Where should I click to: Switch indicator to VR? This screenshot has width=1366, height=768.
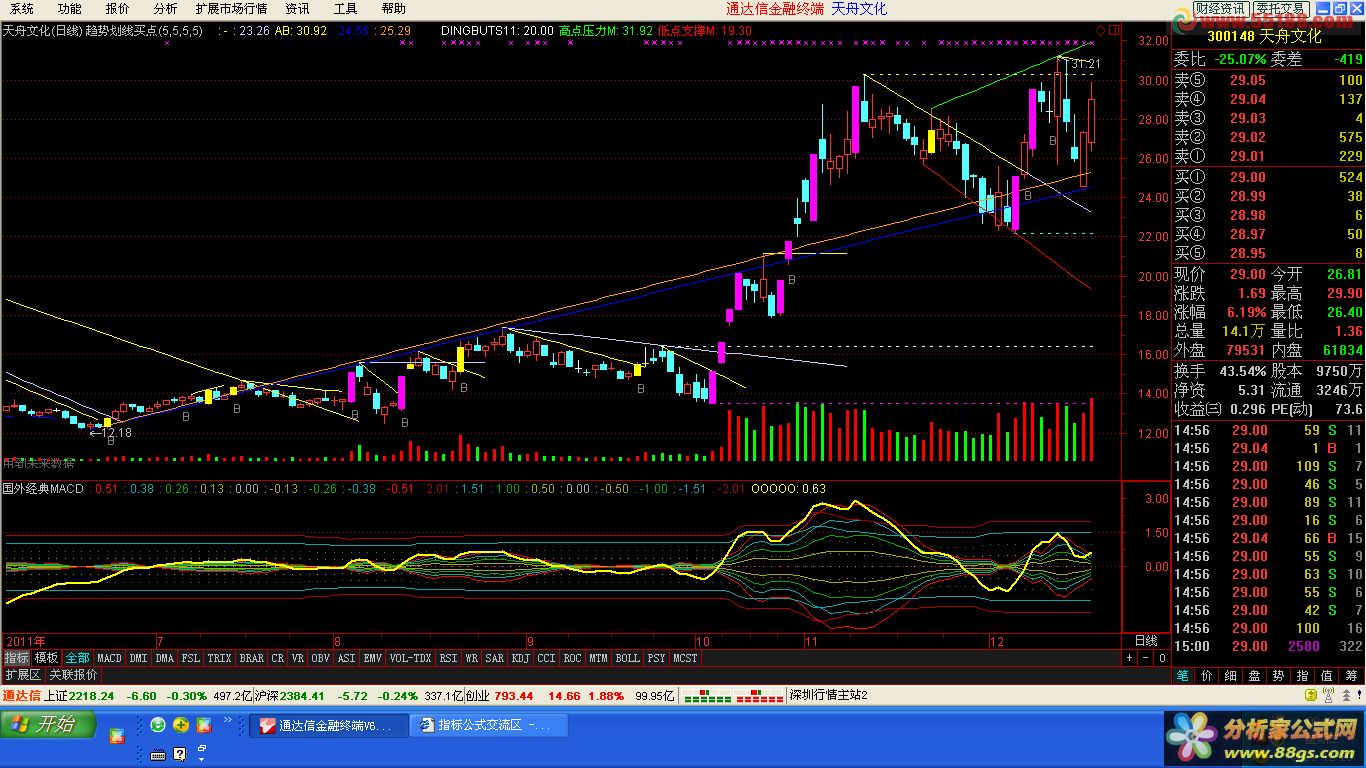pyautogui.click(x=298, y=658)
